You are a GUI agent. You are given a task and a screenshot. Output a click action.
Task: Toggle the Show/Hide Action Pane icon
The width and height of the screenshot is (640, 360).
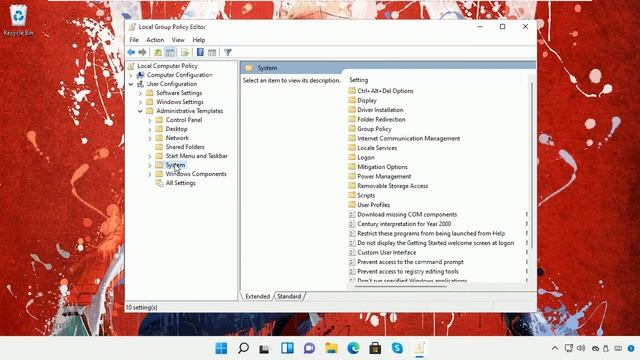212,52
